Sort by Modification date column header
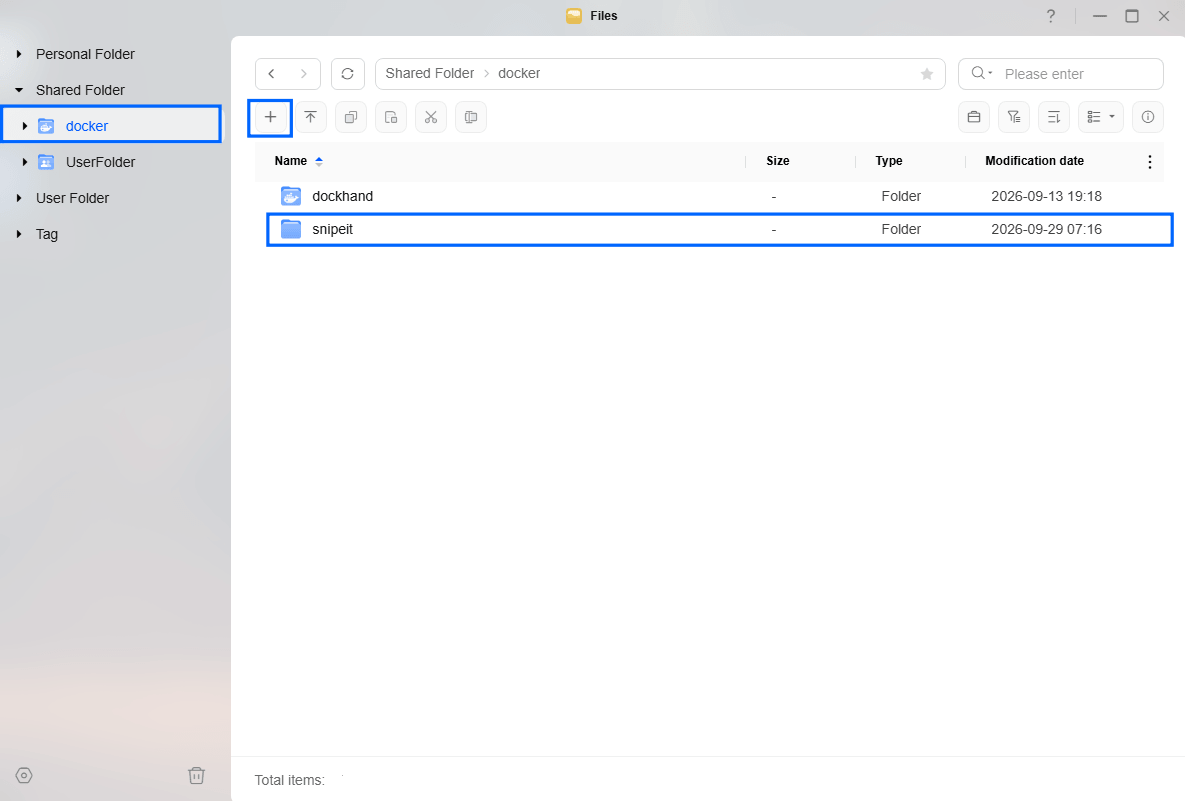Image resolution: width=1185 pixels, height=801 pixels. 1035,161
